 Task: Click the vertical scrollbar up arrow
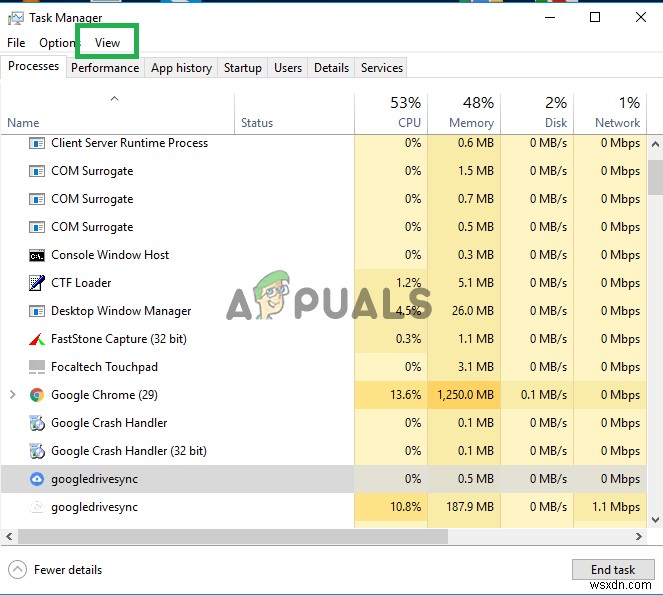pyautogui.click(x=655, y=145)
